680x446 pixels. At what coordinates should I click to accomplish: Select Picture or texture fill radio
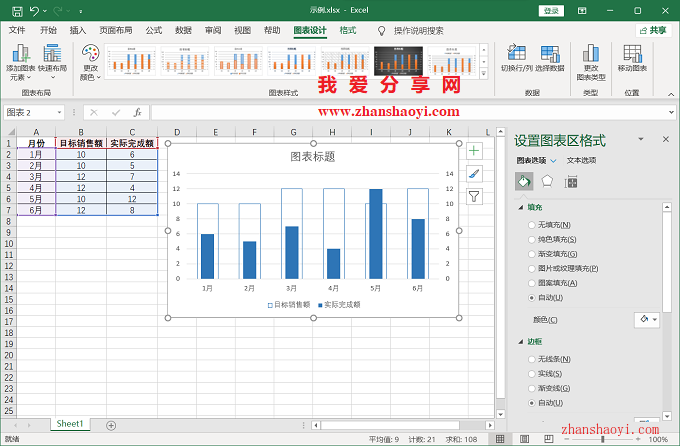(532, 269)
